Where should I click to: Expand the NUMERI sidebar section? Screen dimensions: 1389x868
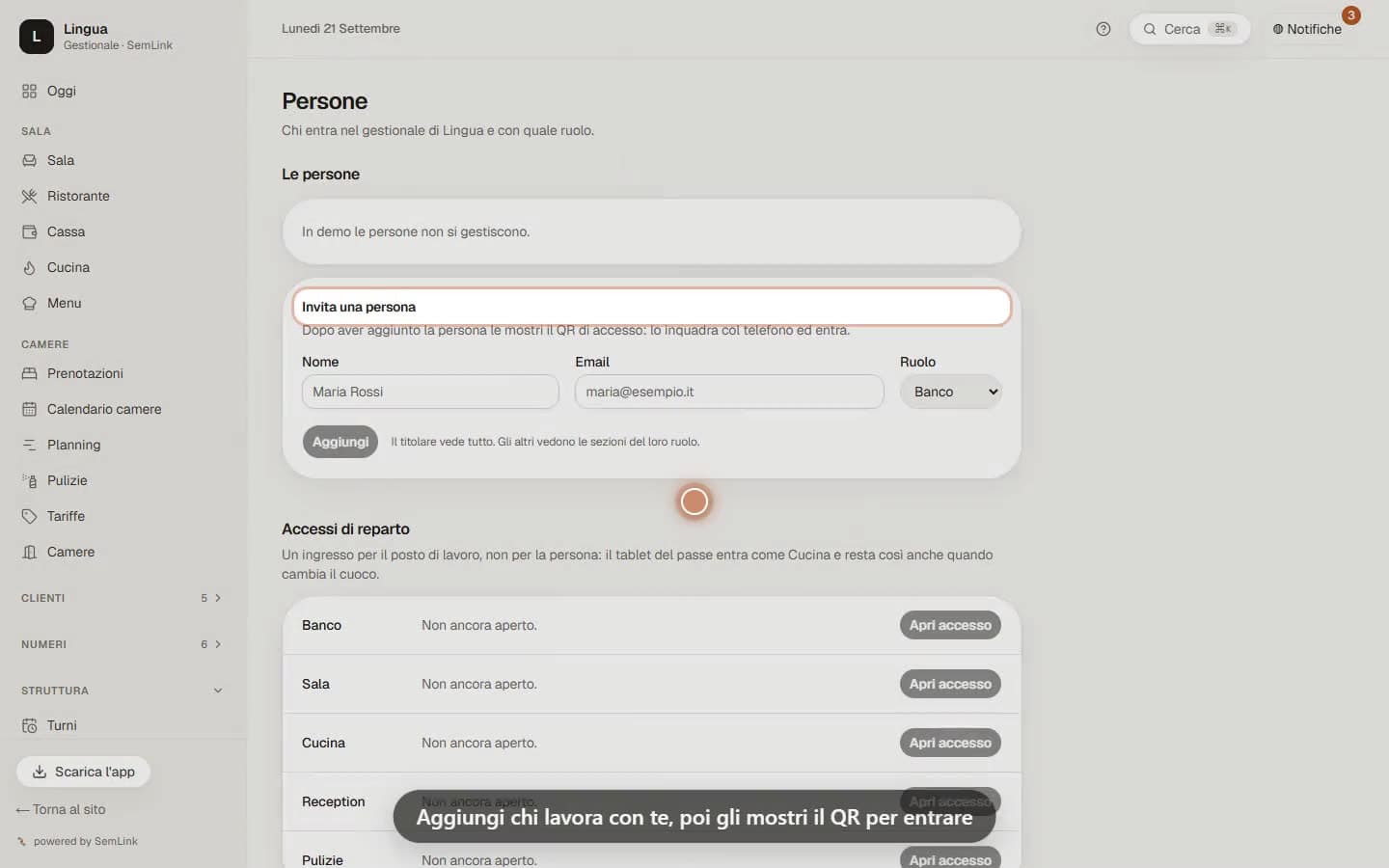123,644
